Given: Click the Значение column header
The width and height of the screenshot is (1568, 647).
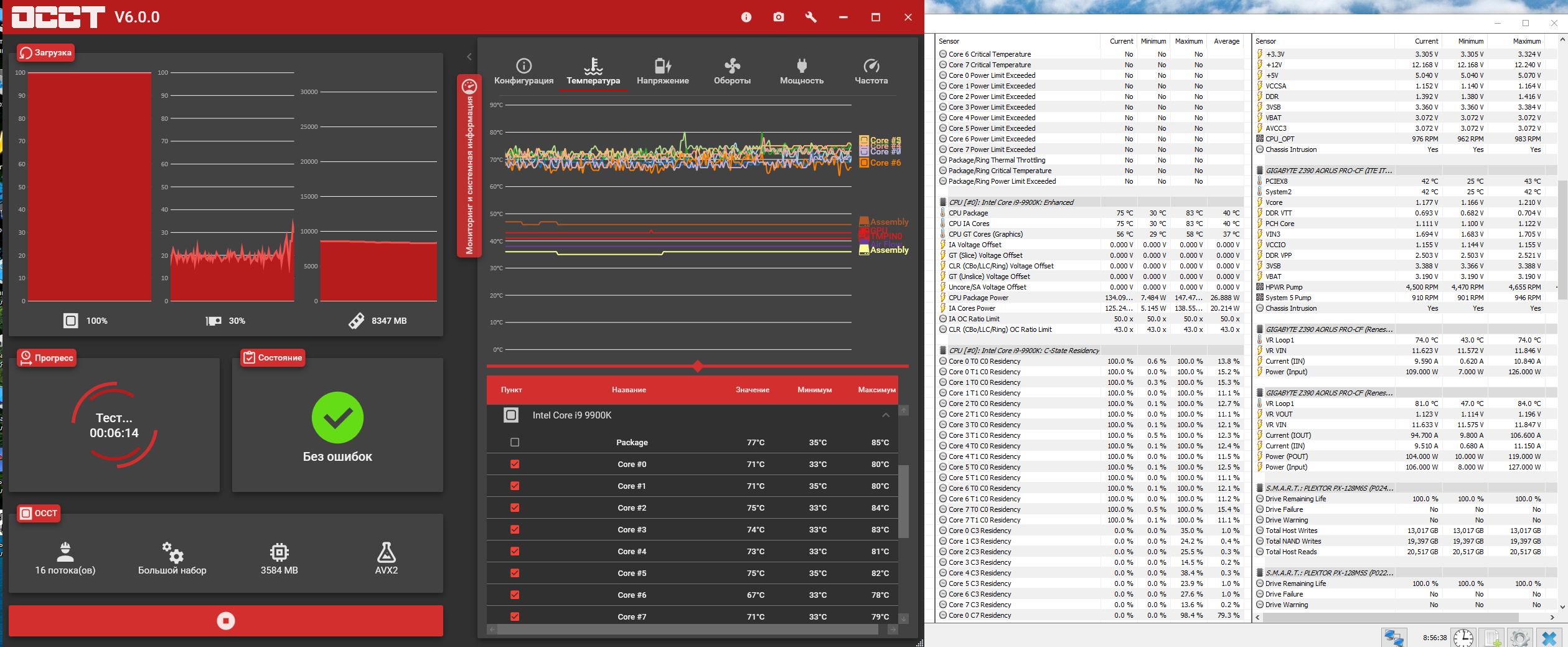Looking at the screenshot, I should coord(752,390).
